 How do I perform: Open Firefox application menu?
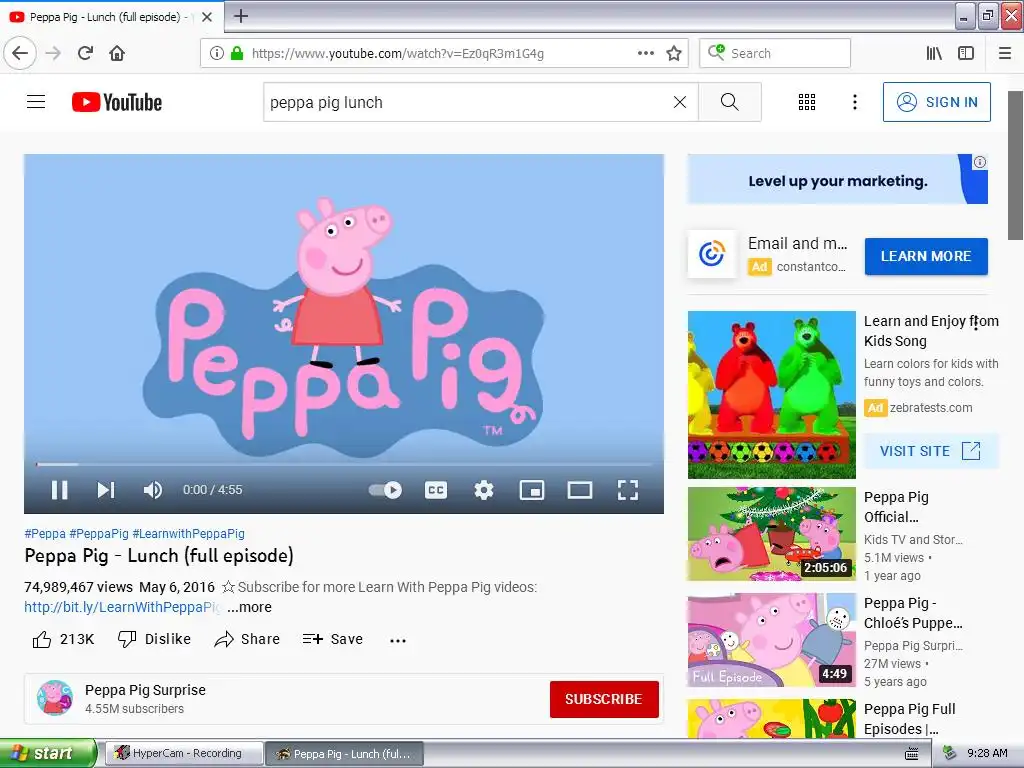[x=1005, y=53]
